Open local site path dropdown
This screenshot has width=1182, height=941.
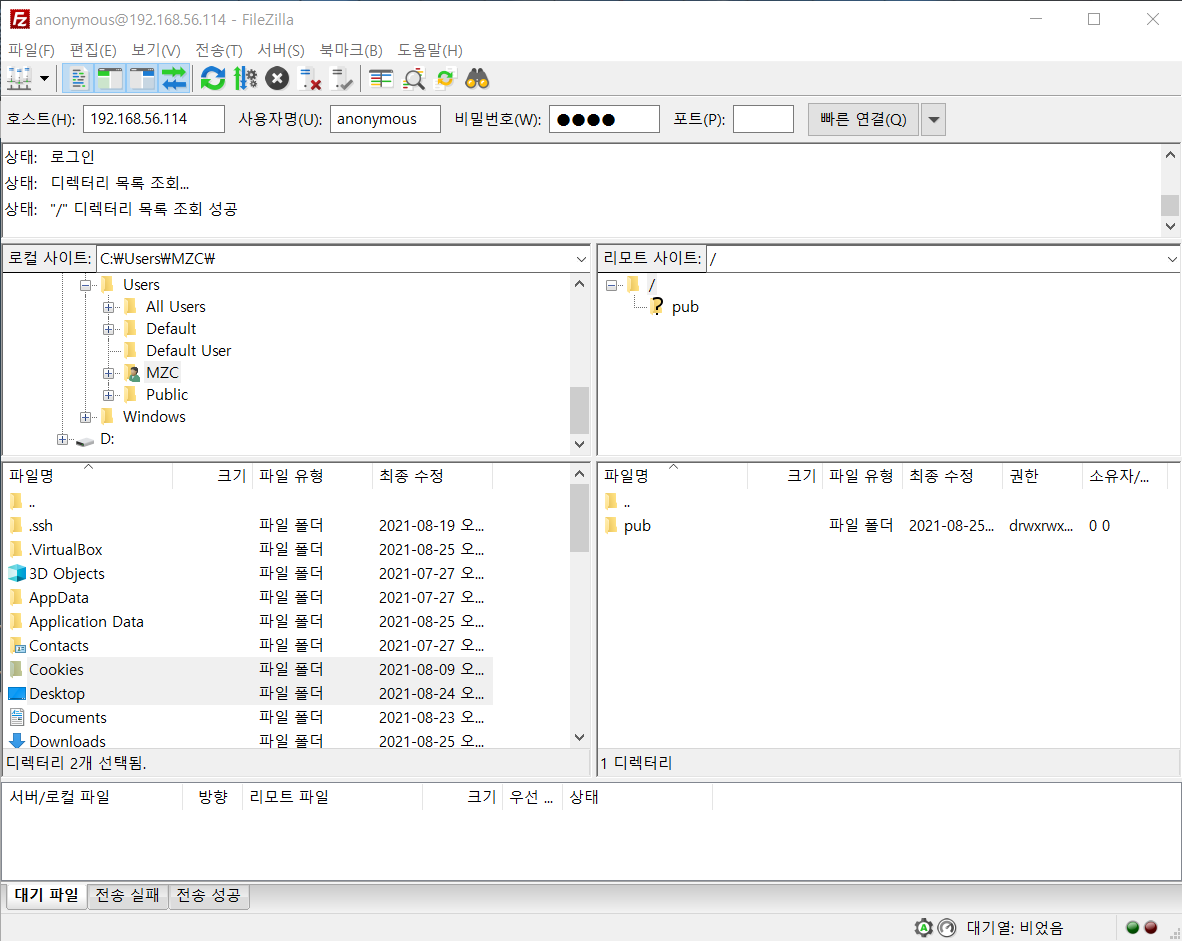580,259
